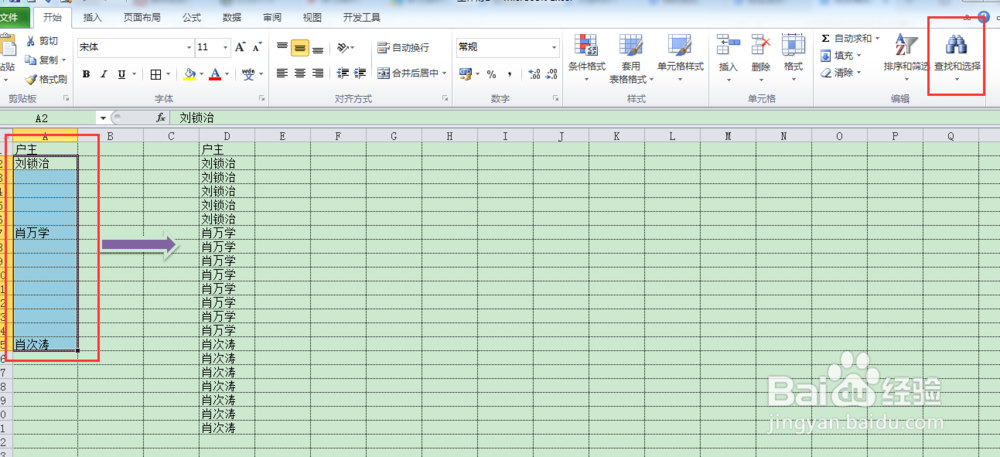Click the Increase Font Size icon
The height and width of the screenshot is (457, 1000).
240,47
